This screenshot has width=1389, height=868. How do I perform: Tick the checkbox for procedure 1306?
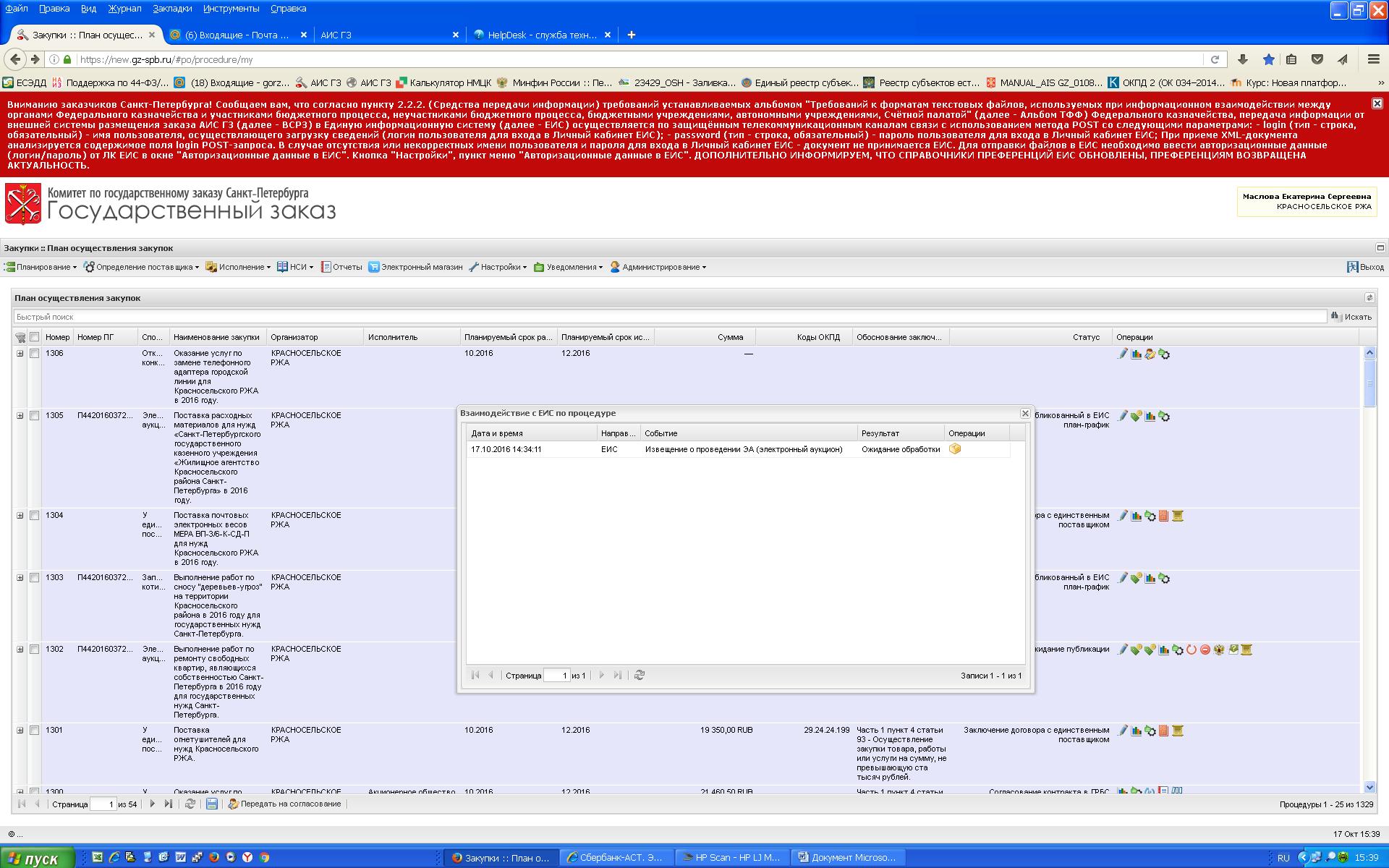tap(34, 354)
